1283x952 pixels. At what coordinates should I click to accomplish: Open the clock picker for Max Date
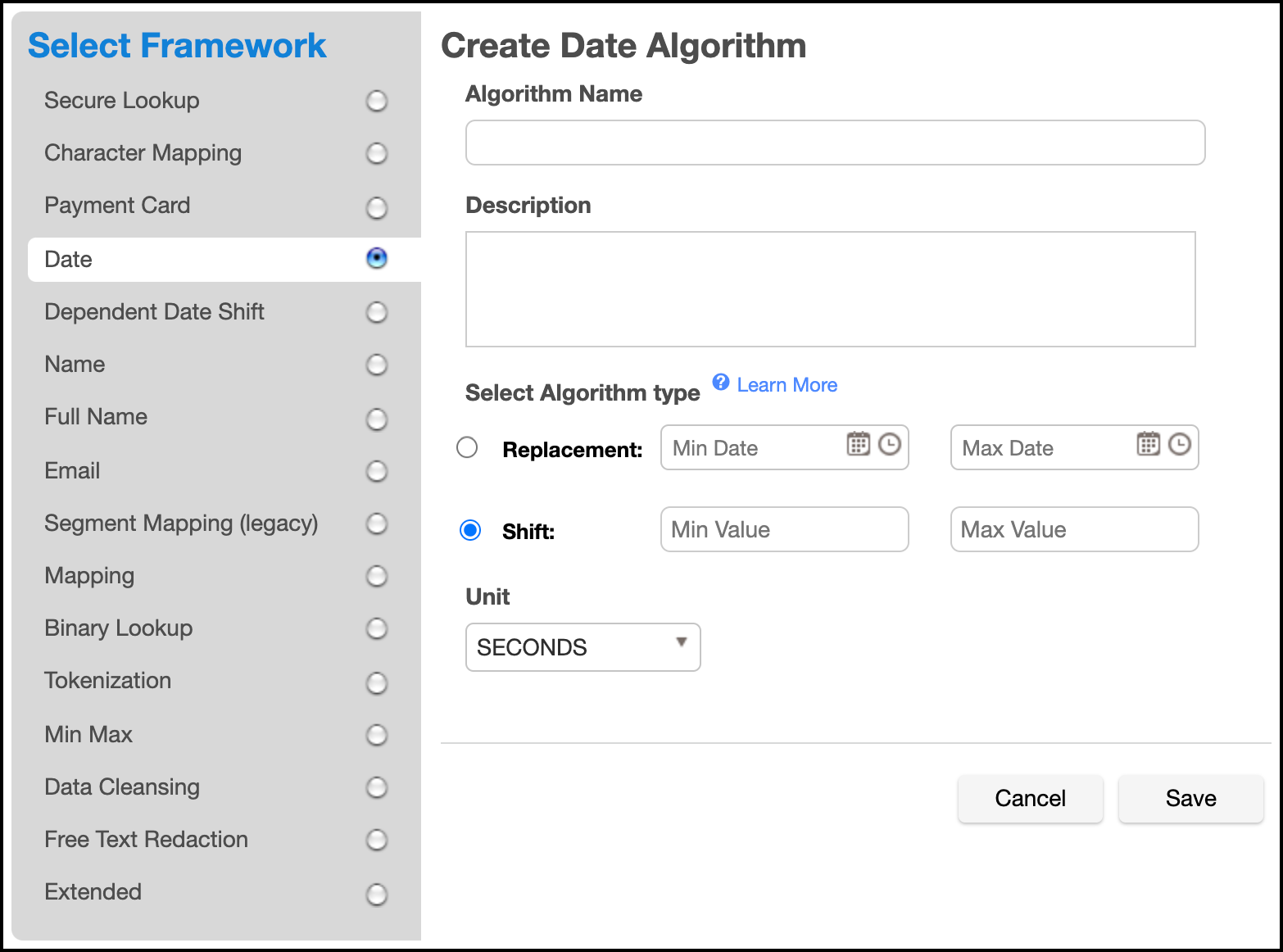pos(1180,443)
